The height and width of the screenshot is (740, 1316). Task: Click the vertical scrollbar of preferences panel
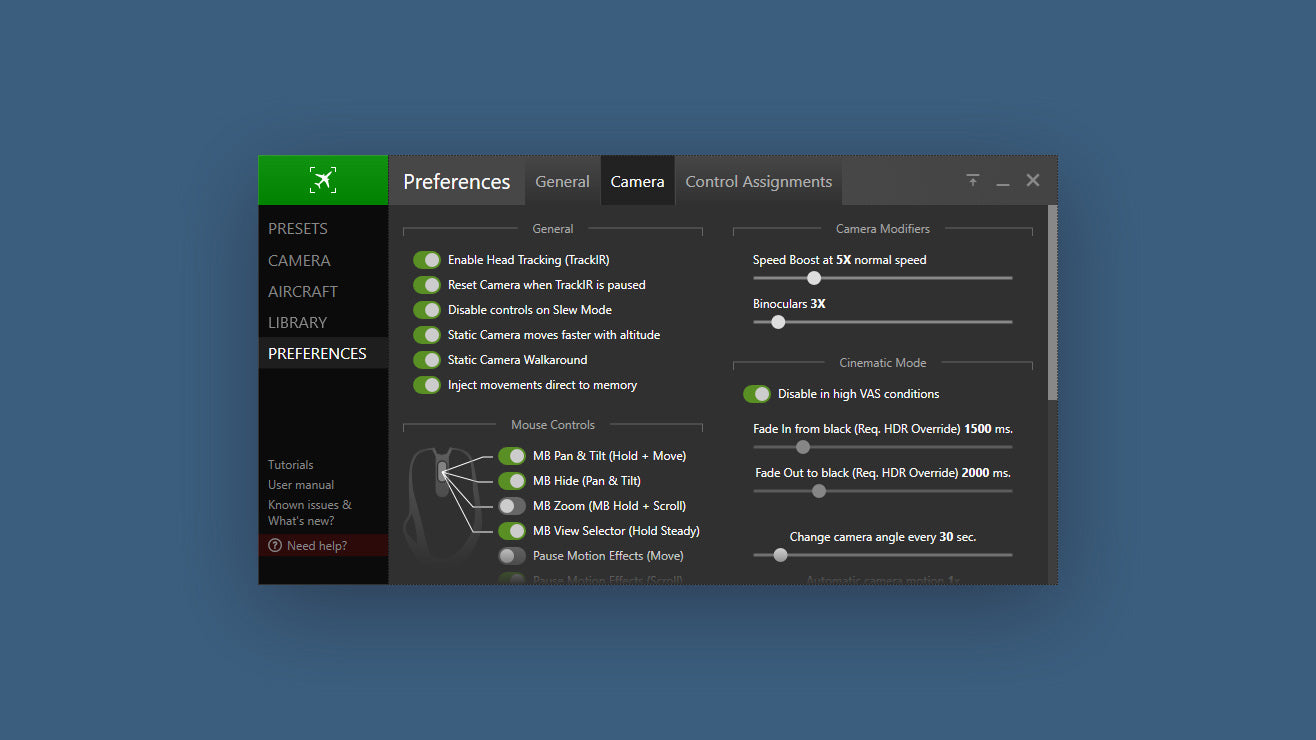(1052, 300)
